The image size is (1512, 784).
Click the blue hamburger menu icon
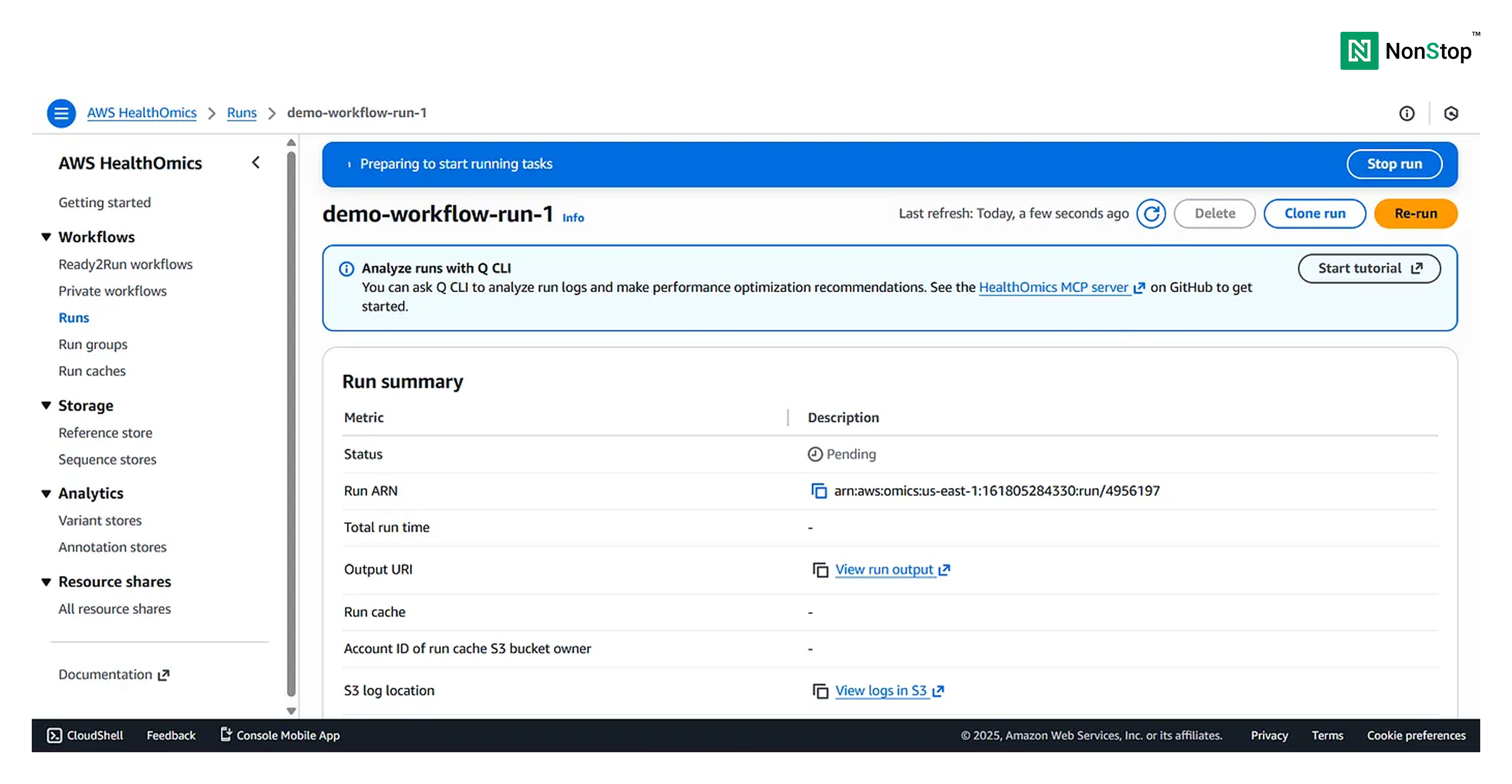(x=61, y=113)
